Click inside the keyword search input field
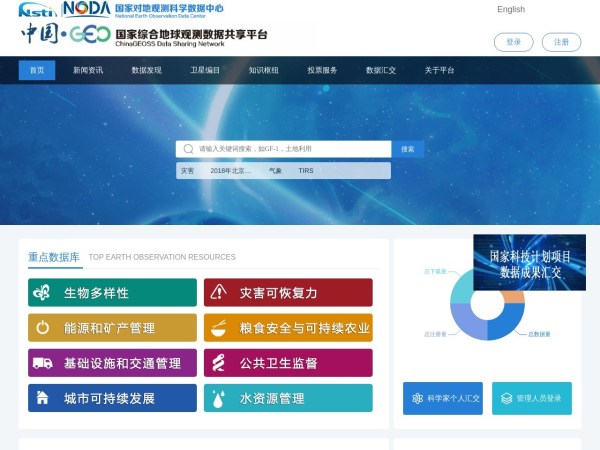600x450 pixels. [290, 149]
